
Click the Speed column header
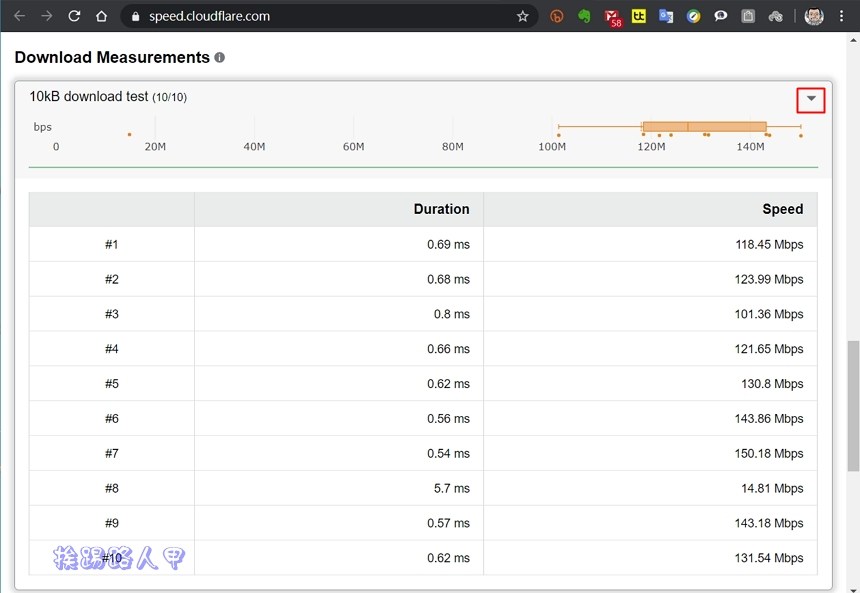pos(782,209)
